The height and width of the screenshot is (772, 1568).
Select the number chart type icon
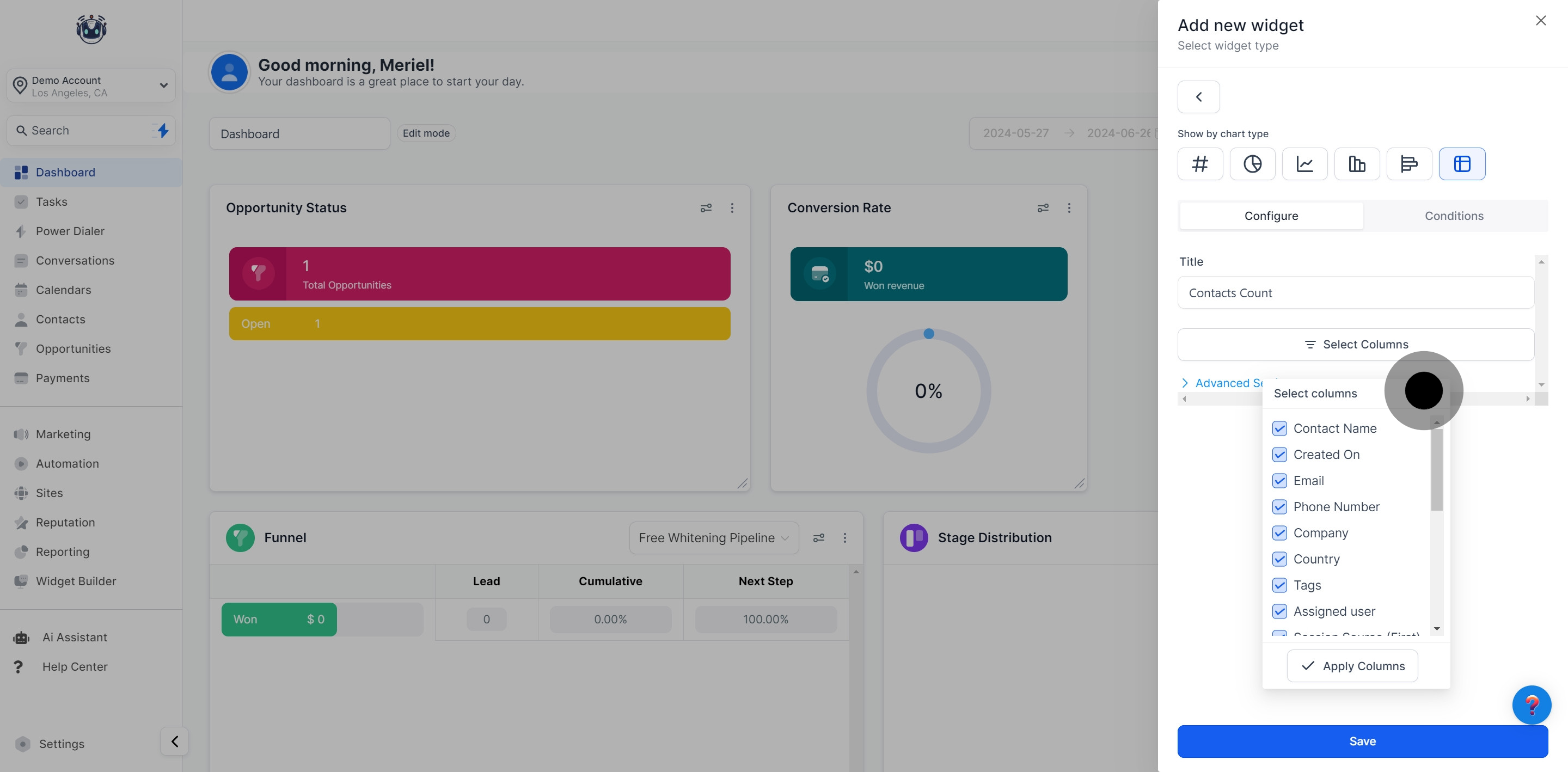click(1200, 164)
